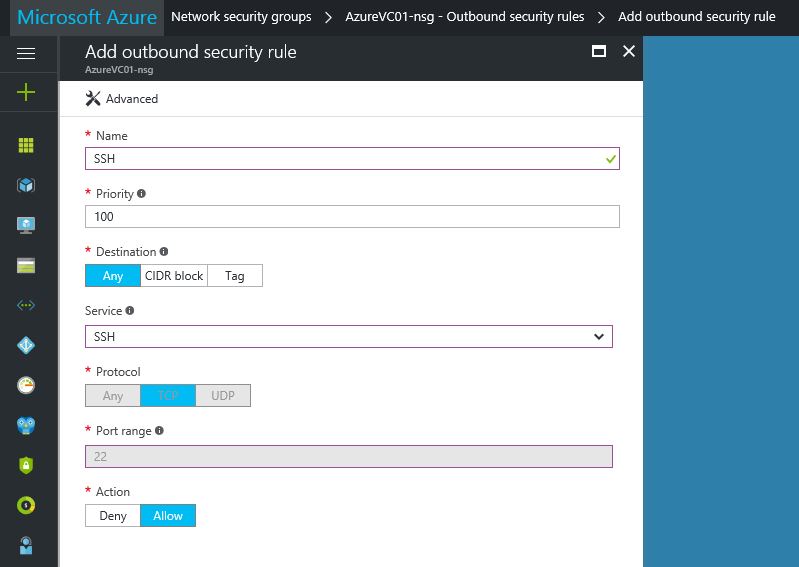Viewport: 799px width, 567px height.
Task: Click into the Name text field
Action: click(352, 158)
